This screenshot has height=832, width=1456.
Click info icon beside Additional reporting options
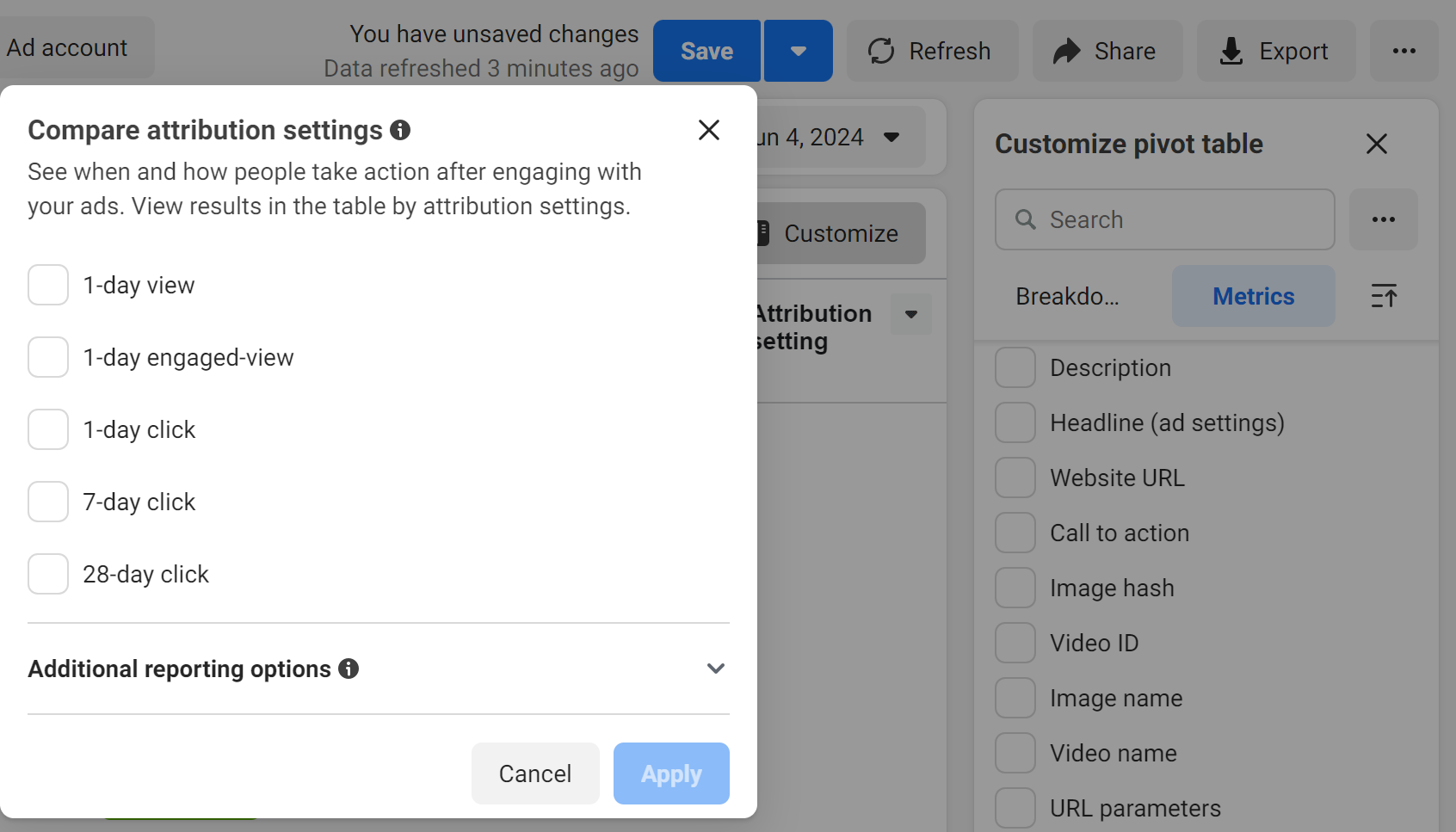click(349, 669)
